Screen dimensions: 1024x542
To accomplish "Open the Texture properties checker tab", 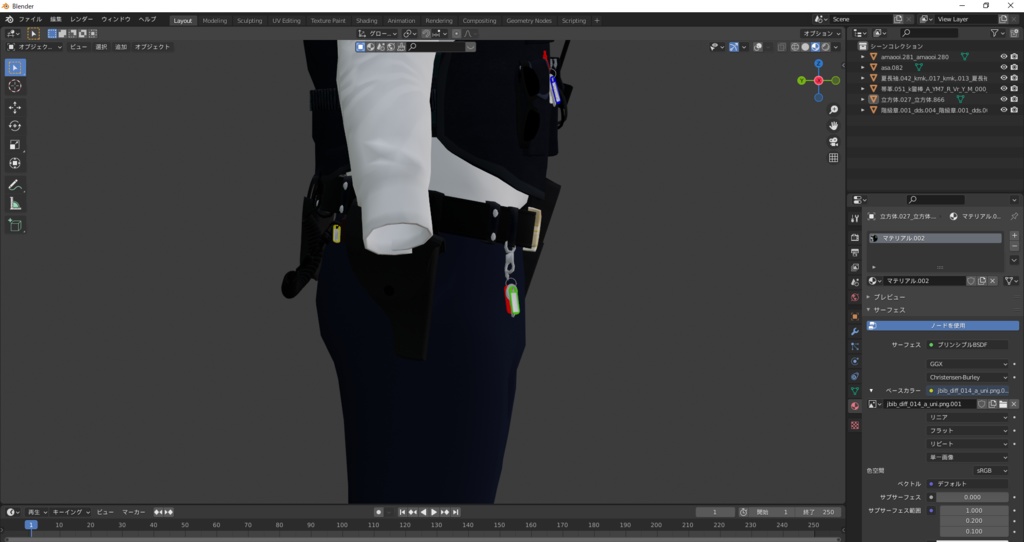I will pos(855,425).
